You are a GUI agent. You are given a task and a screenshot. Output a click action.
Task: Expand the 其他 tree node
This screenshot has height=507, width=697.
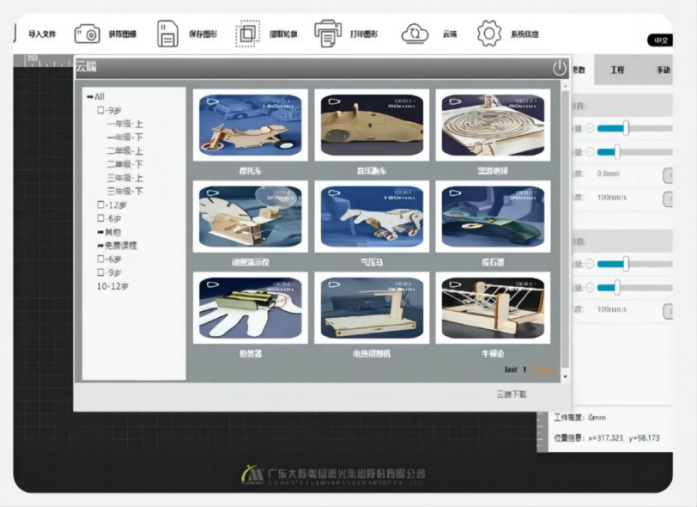[x=101, y=231]
